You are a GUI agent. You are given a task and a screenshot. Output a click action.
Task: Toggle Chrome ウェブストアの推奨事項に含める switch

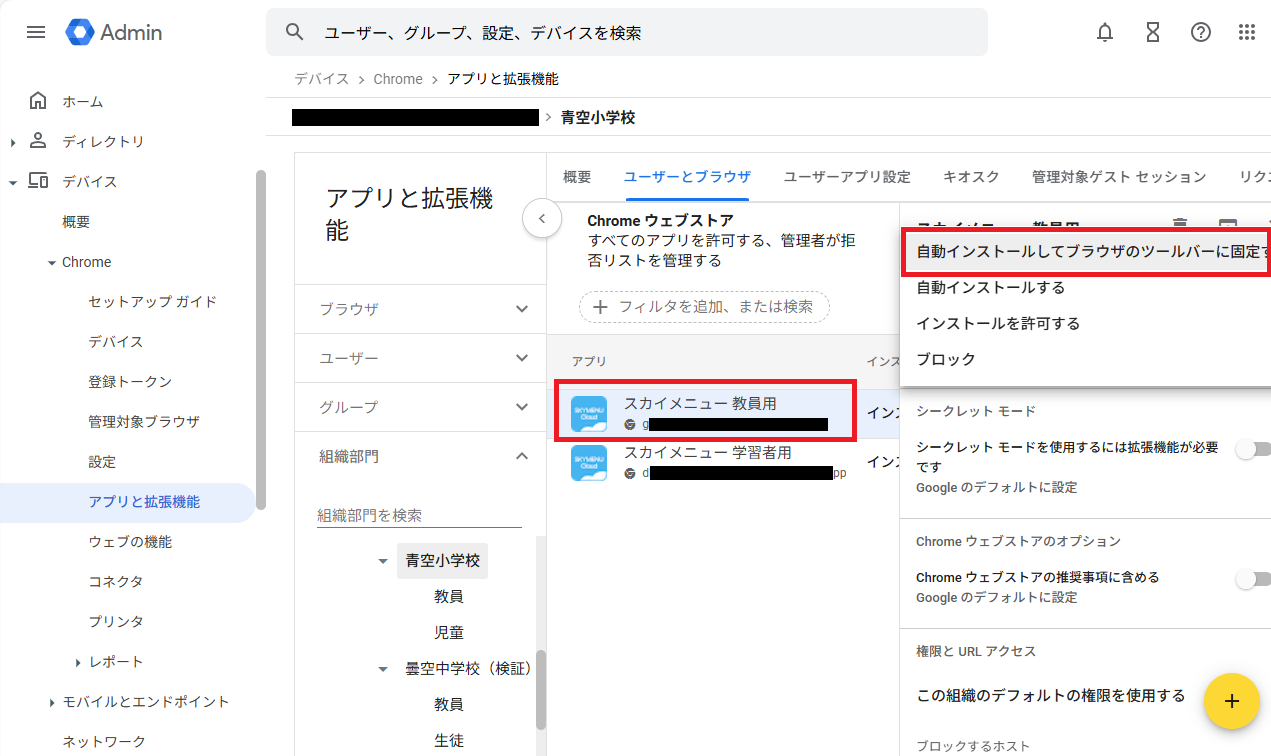point(1252,579)
